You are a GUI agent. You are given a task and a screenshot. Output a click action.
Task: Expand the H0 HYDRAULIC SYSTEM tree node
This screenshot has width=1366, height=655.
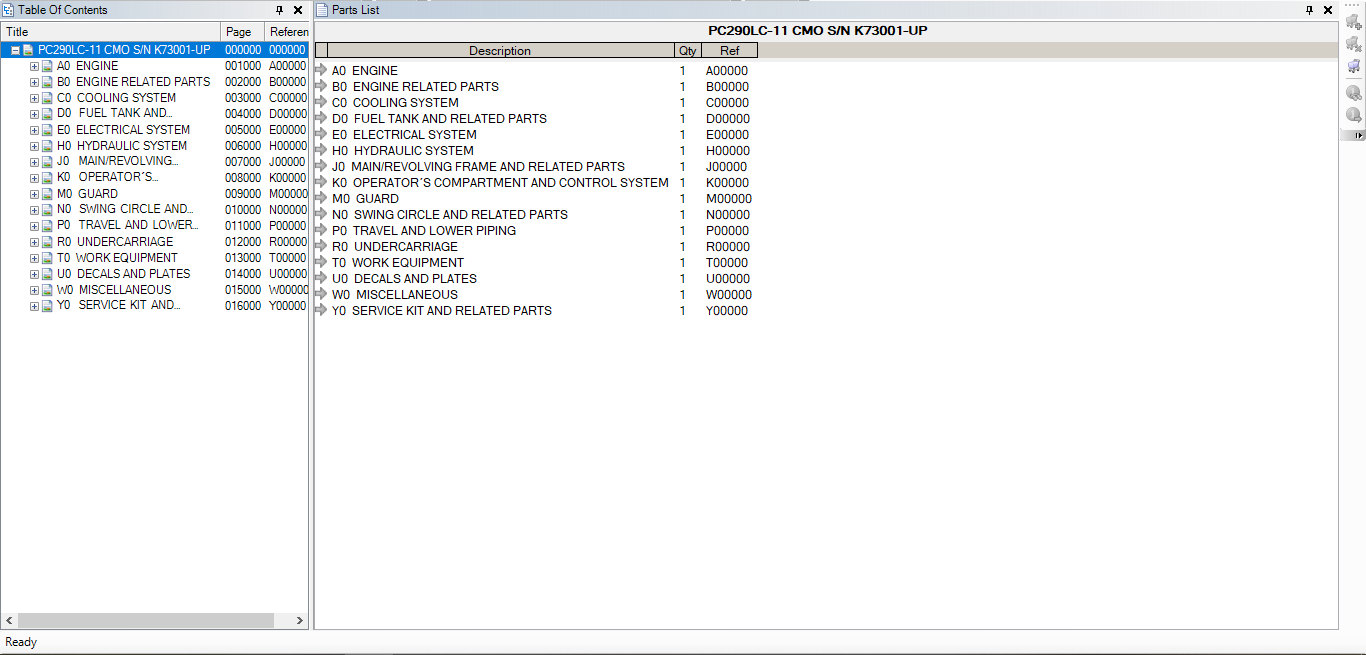33,145
